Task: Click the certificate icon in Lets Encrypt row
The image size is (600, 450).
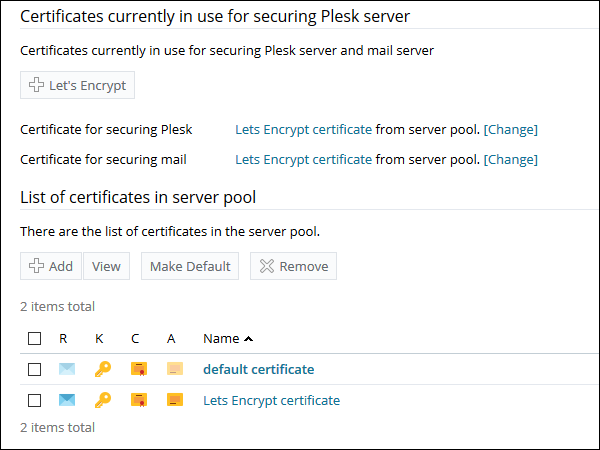Action: (x=139, y=400)
